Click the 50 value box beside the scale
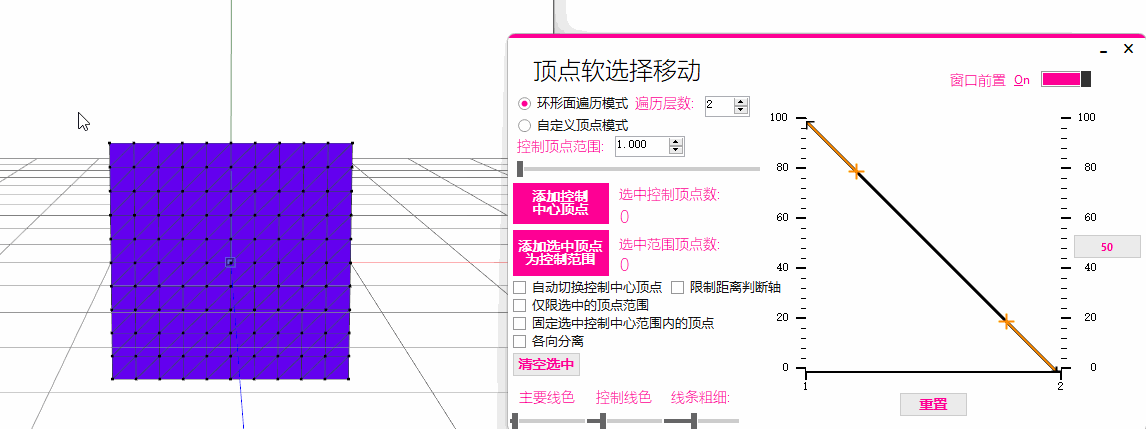1146x429 pixels. (1106, 247)
